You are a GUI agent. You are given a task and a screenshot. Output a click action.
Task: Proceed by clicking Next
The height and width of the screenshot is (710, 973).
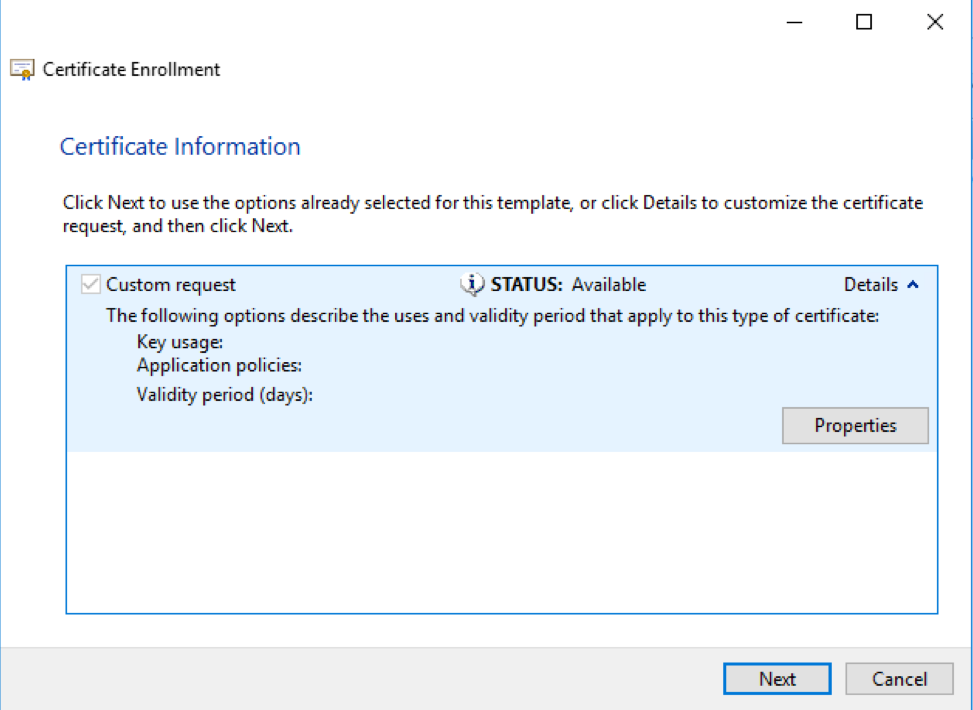tap(777, 678)
